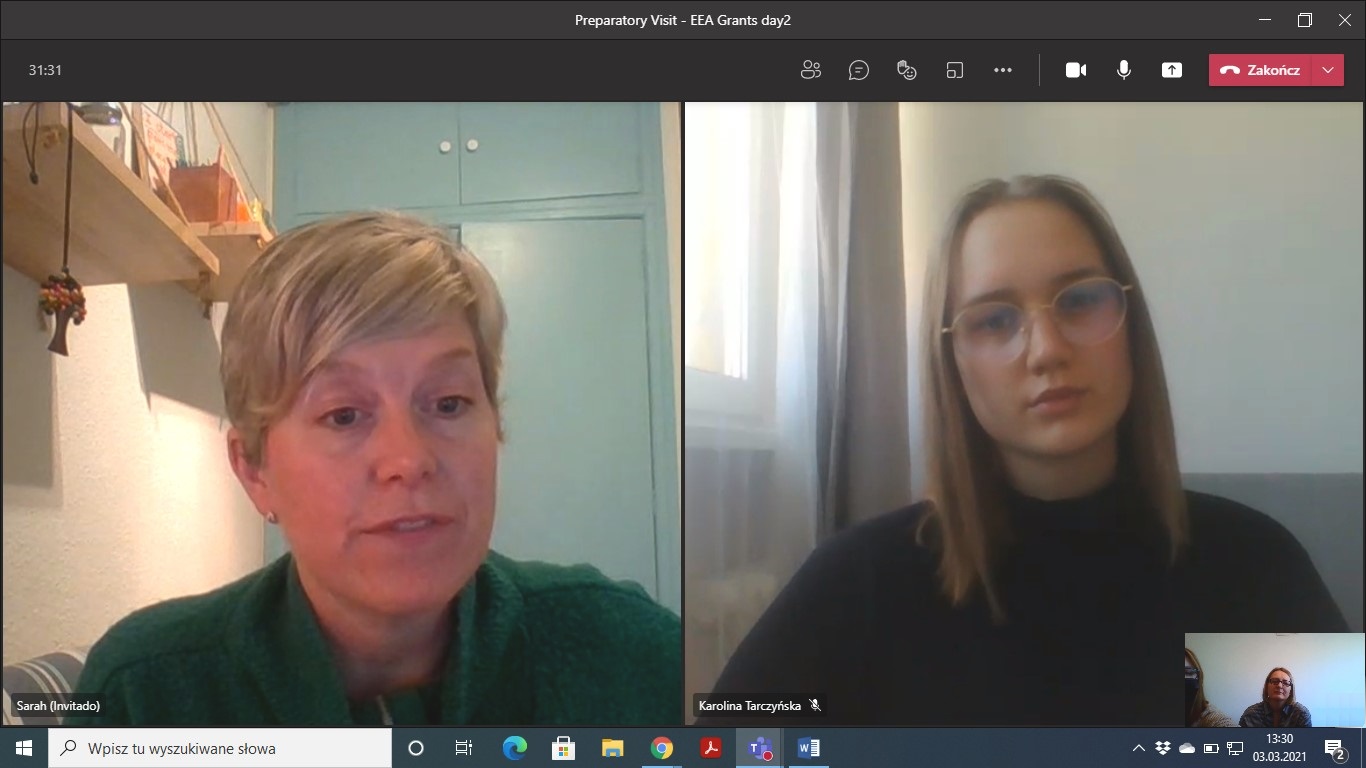
Task: Click the self-view video thumbnail
Action: point(1275,680)
